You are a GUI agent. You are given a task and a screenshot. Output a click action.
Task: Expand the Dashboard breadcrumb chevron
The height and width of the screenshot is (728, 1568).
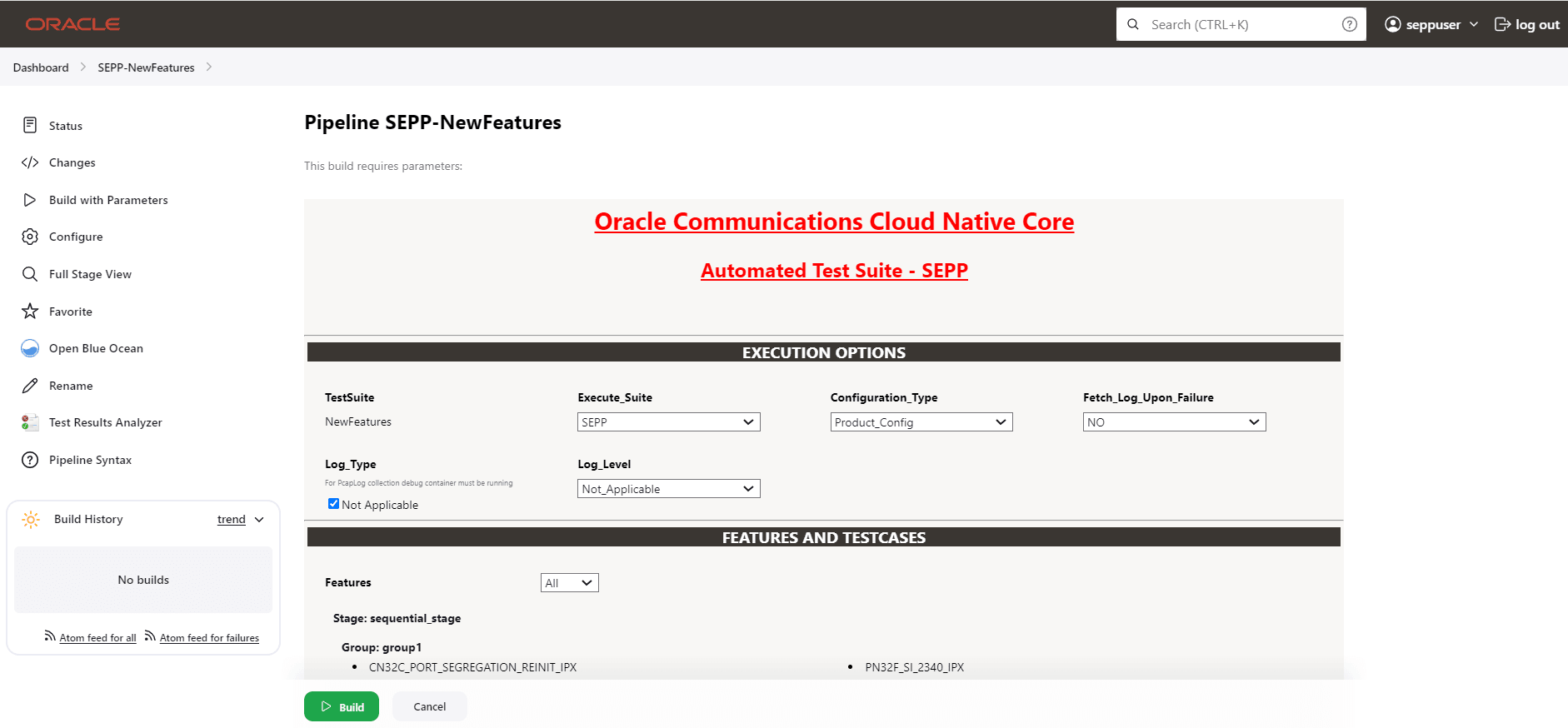pyautogui.click(x=83, y=67)
